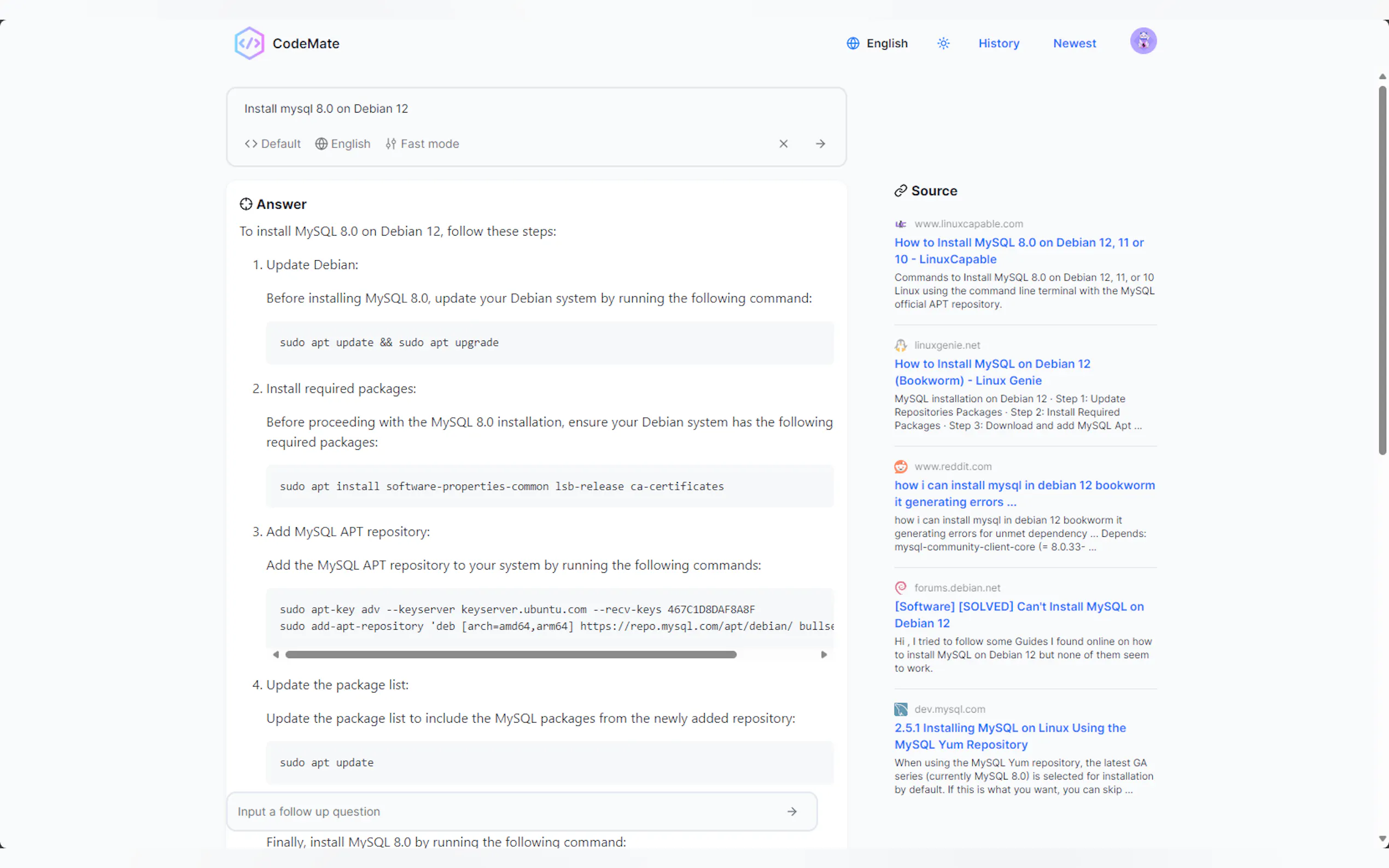Open the header English language dropdown
Screen dimensions: 1389x868
click(x=886, y=43)
